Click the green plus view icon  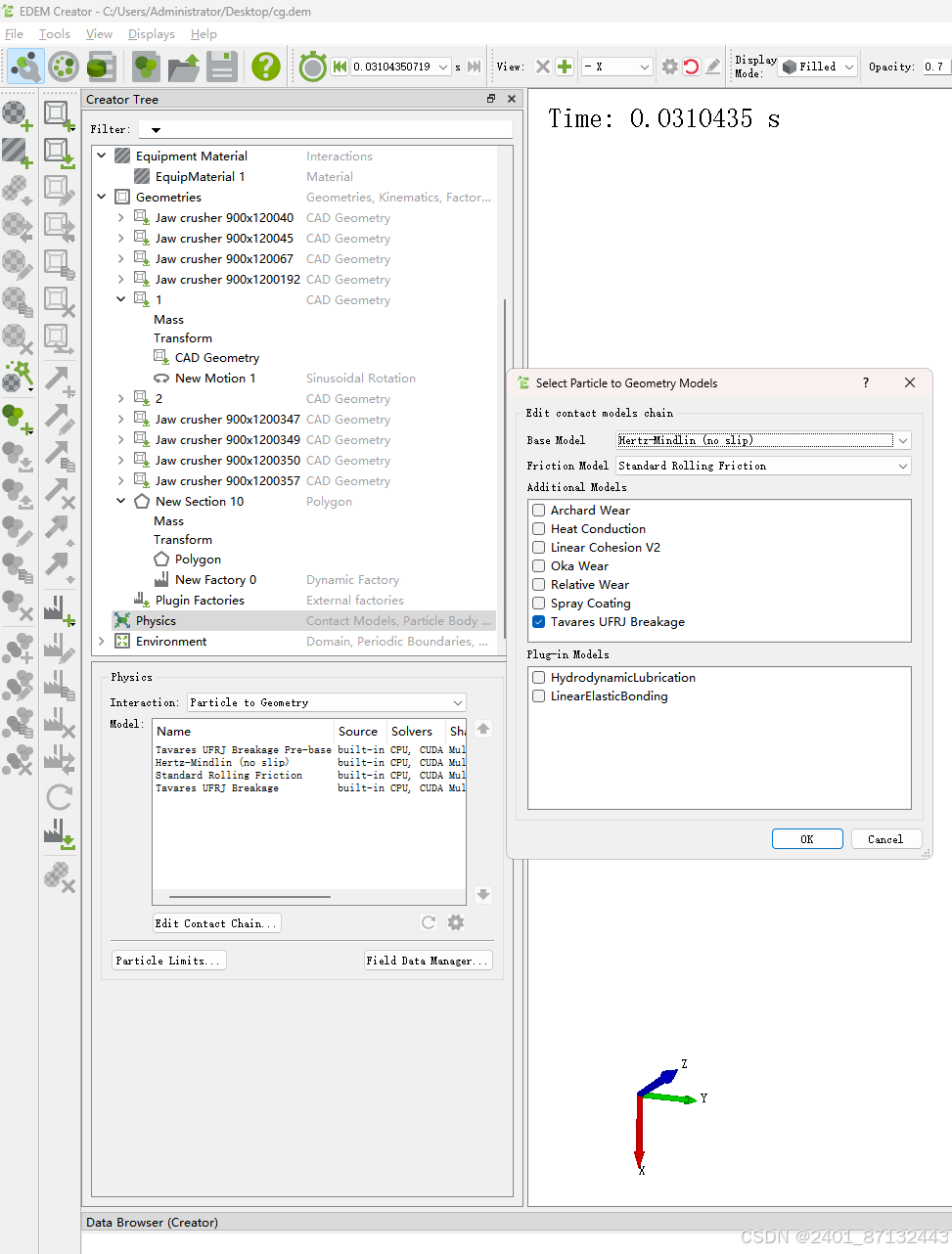point(565,67)
